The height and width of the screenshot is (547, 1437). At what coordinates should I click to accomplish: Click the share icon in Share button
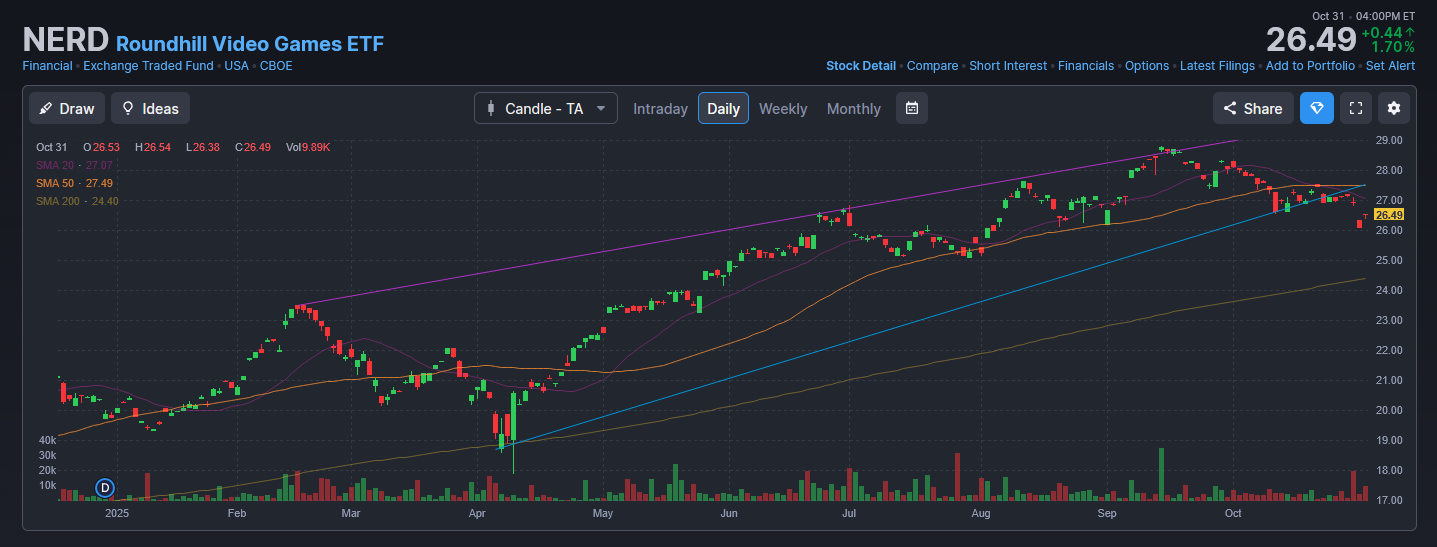click(1230, 108)
